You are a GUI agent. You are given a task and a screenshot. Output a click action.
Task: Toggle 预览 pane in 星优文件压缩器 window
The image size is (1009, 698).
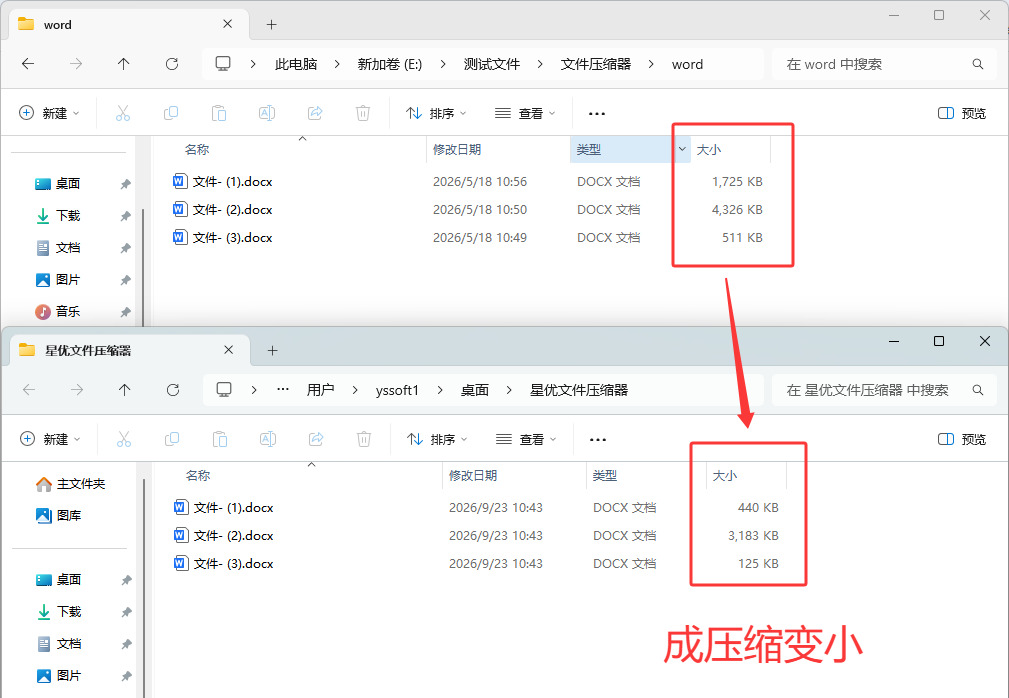(x=962, y=439)
